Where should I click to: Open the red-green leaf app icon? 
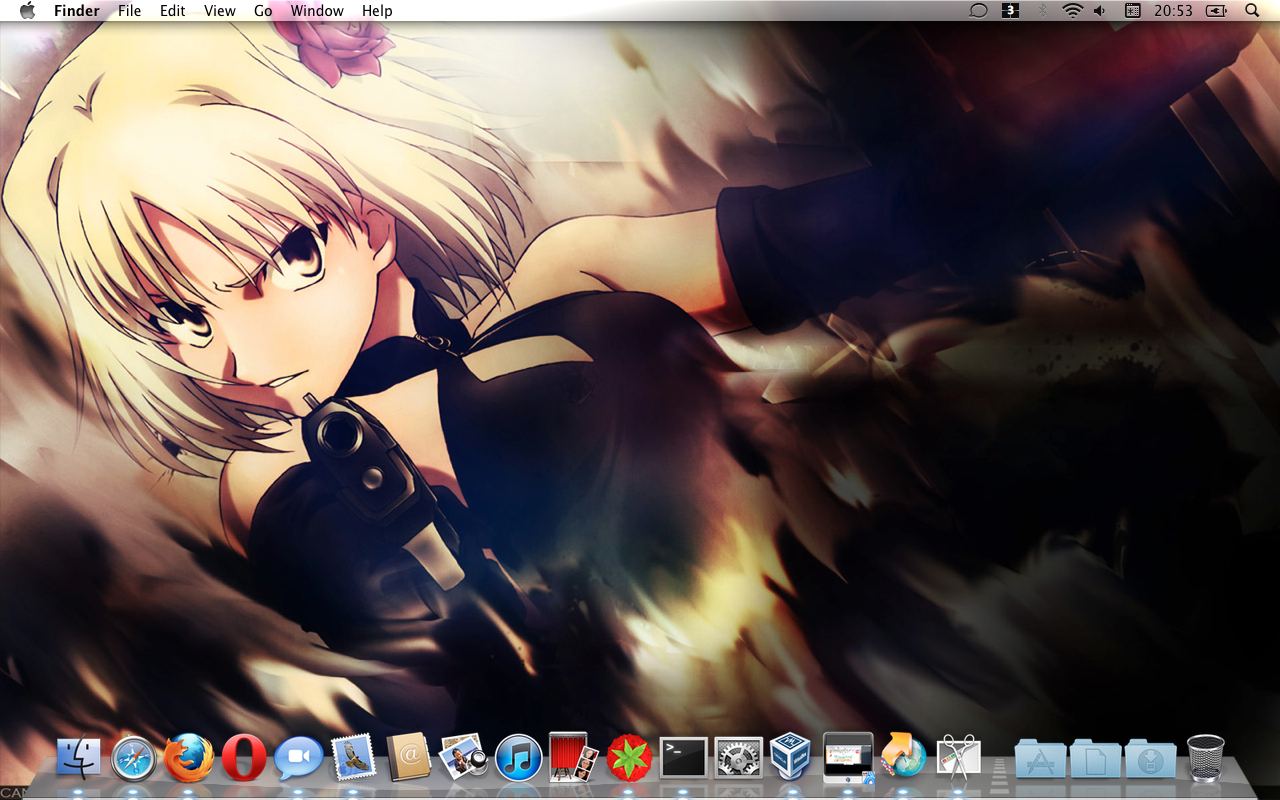629,758
